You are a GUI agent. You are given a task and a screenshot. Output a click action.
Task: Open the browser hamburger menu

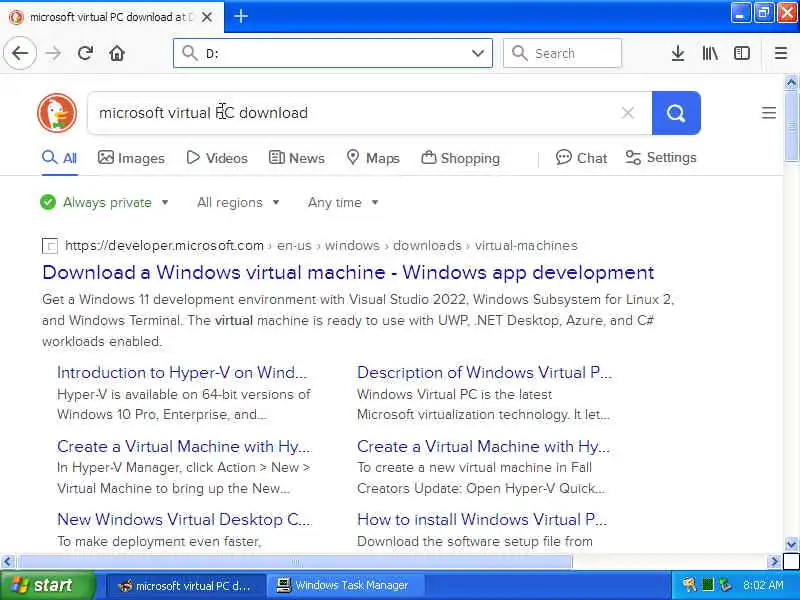point(781,53)
